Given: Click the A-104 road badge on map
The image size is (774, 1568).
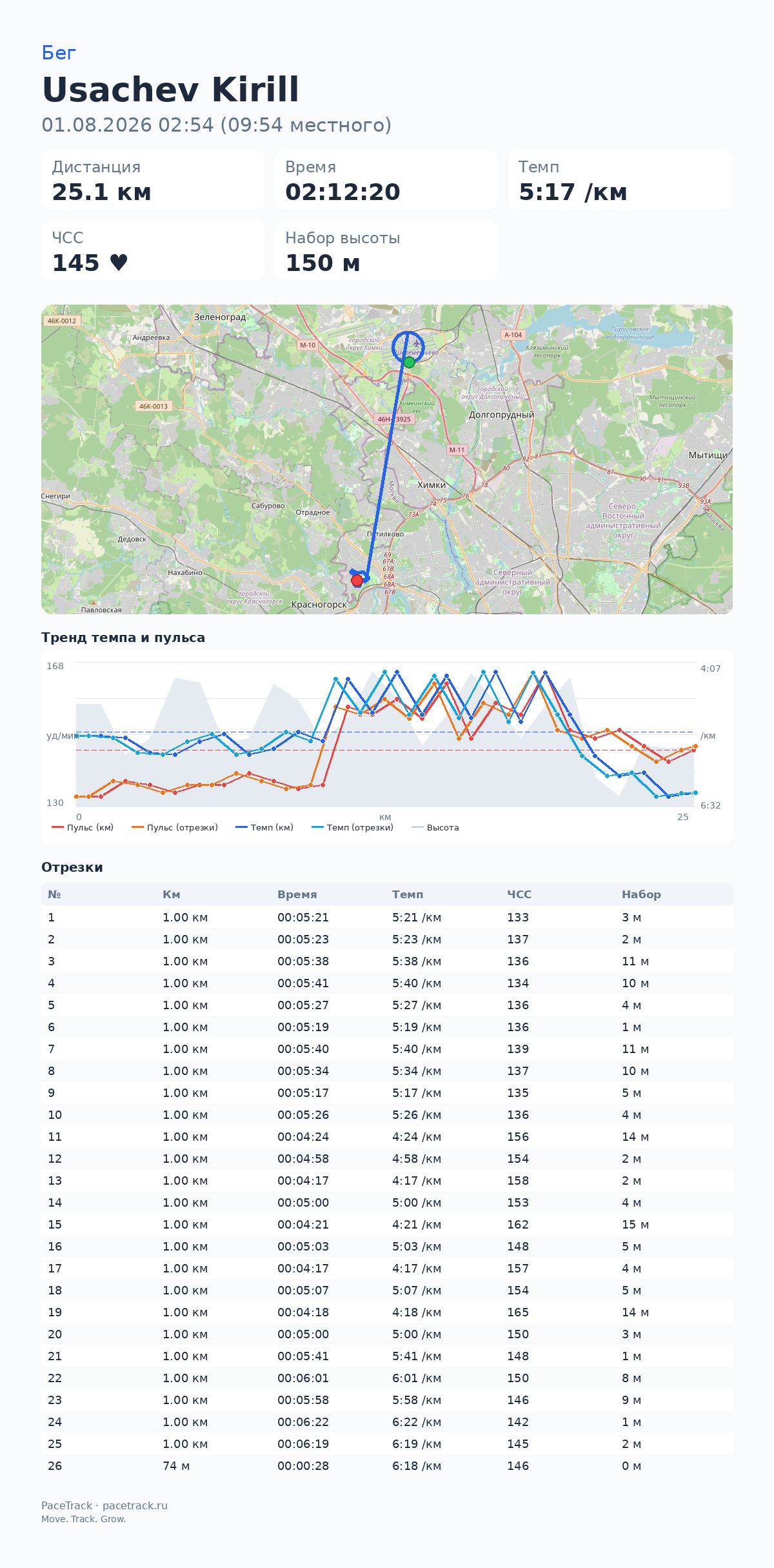Looking at the screenshot, I should tap(513, 335).
